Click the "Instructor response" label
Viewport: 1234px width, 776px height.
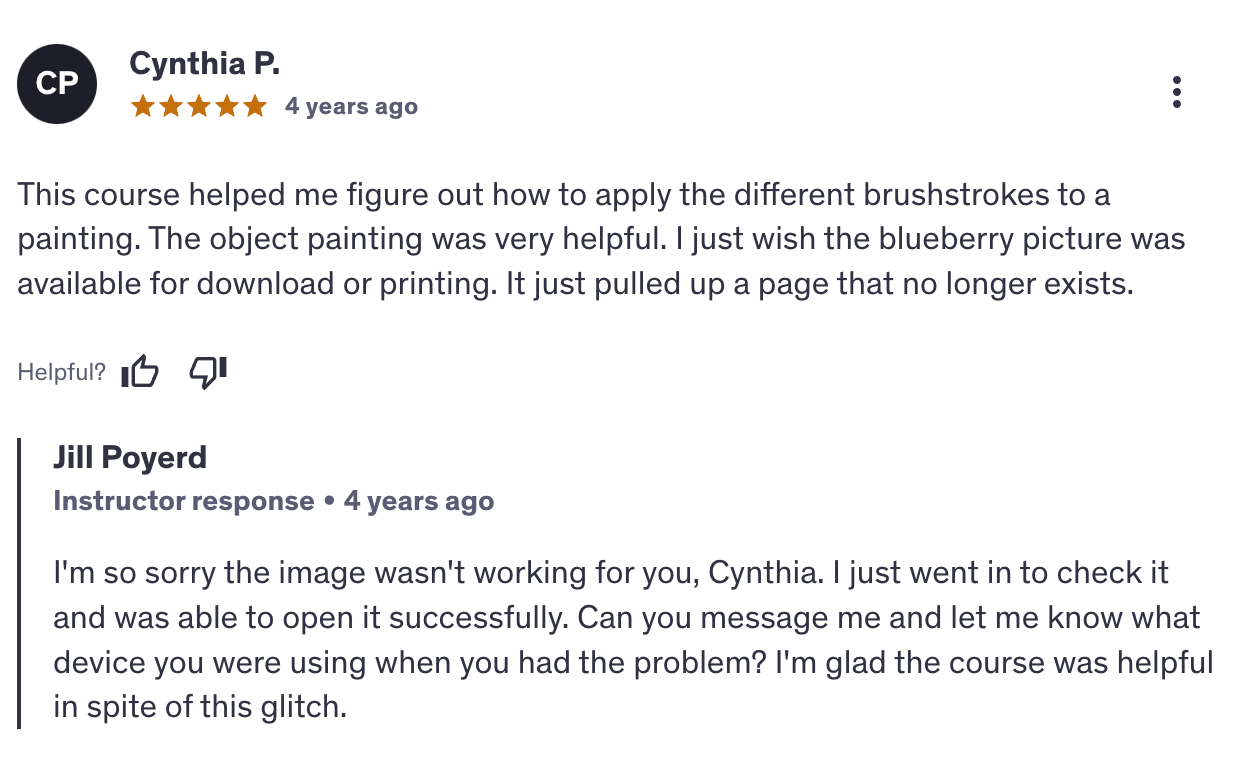click(x=183, y=501)
